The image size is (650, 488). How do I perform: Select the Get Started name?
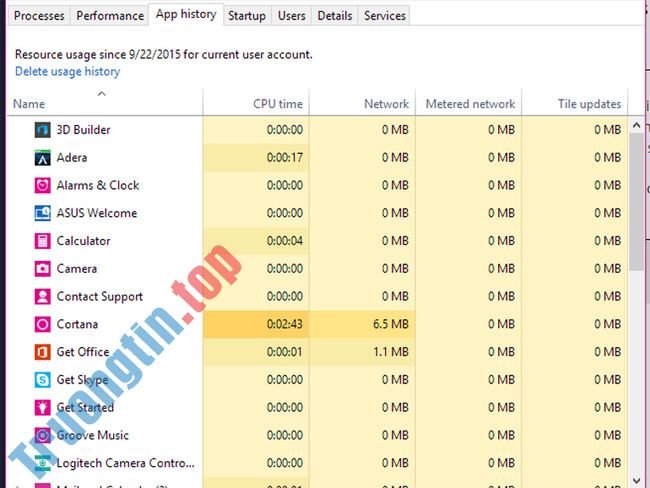click(x=85, y=408)
